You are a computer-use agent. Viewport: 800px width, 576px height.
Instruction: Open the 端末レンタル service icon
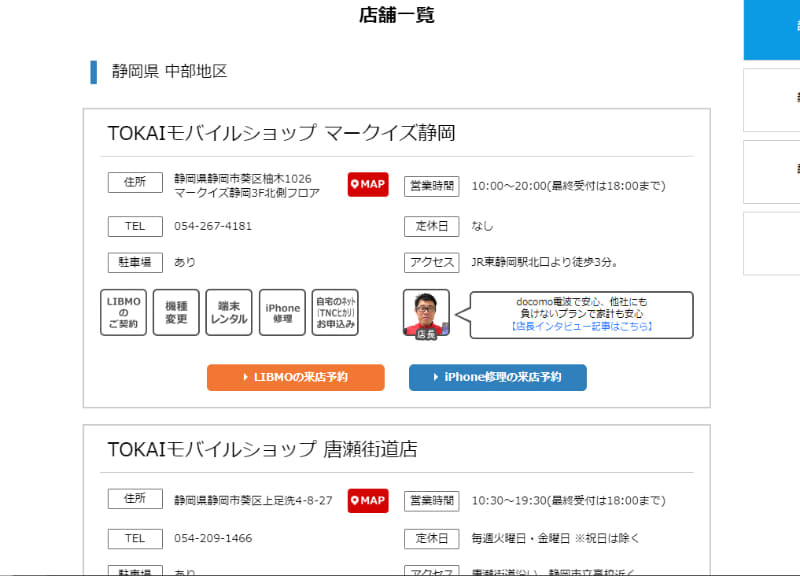[229, 312]
